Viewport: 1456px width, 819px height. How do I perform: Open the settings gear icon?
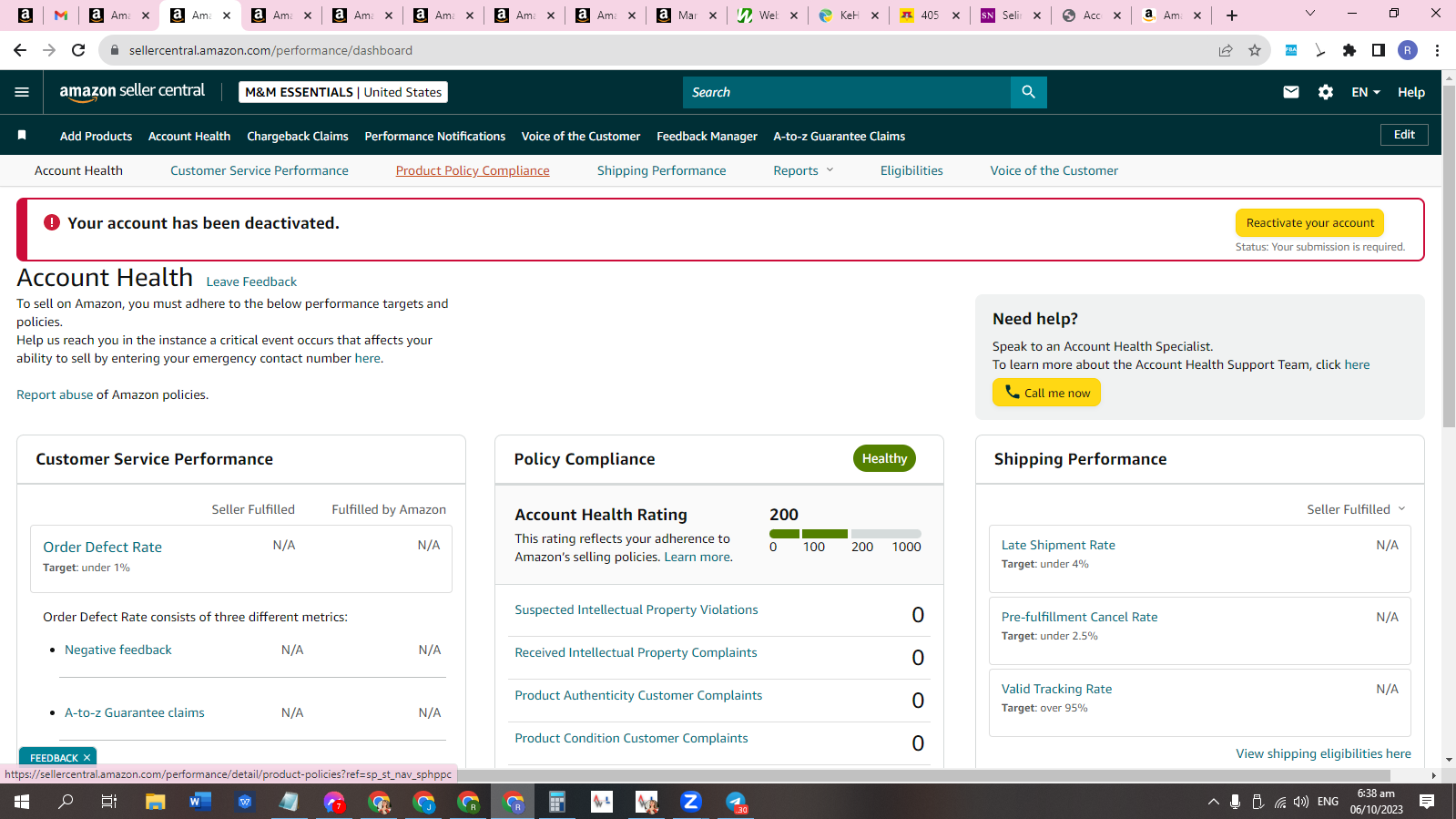(x=1326, y=92)
